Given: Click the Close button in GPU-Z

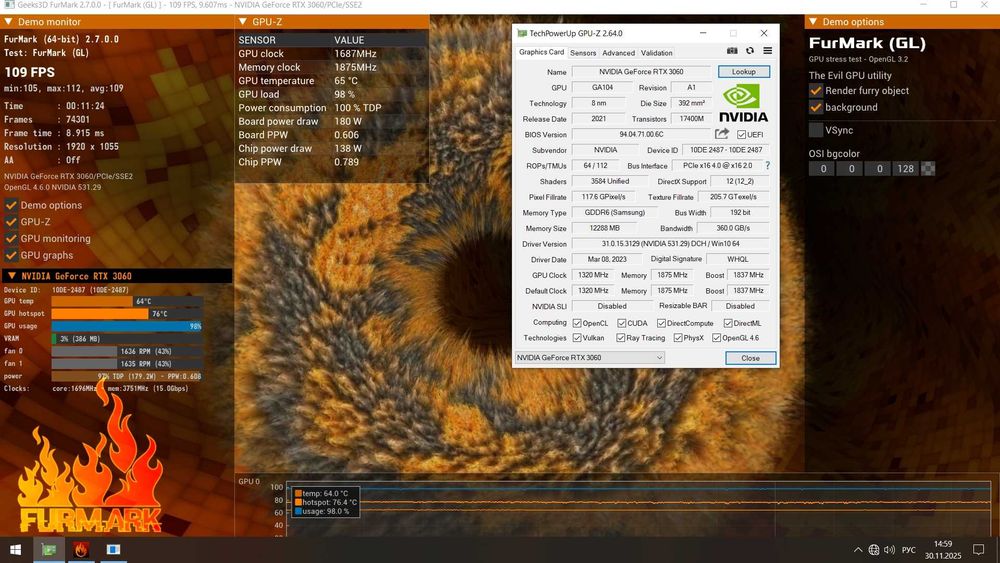Looking at the screenshot, I should [751, 358].
